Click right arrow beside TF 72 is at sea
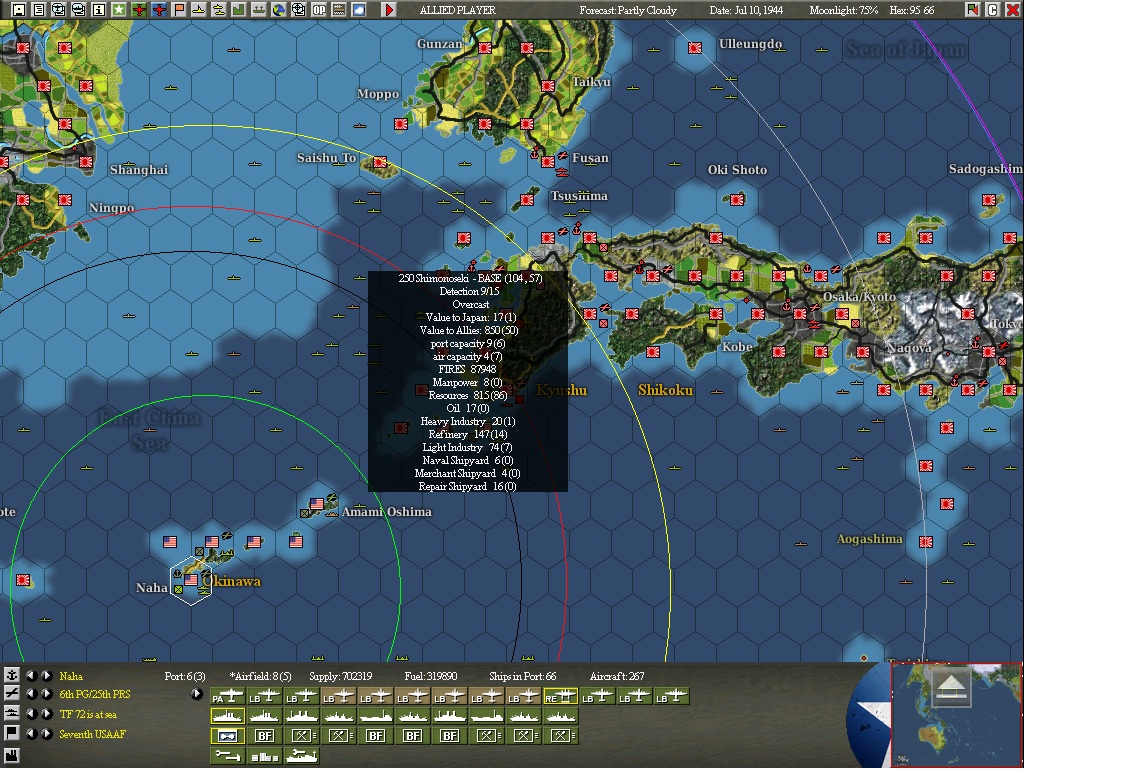The width and height of the screenshot is (1137, 774). 46,715
